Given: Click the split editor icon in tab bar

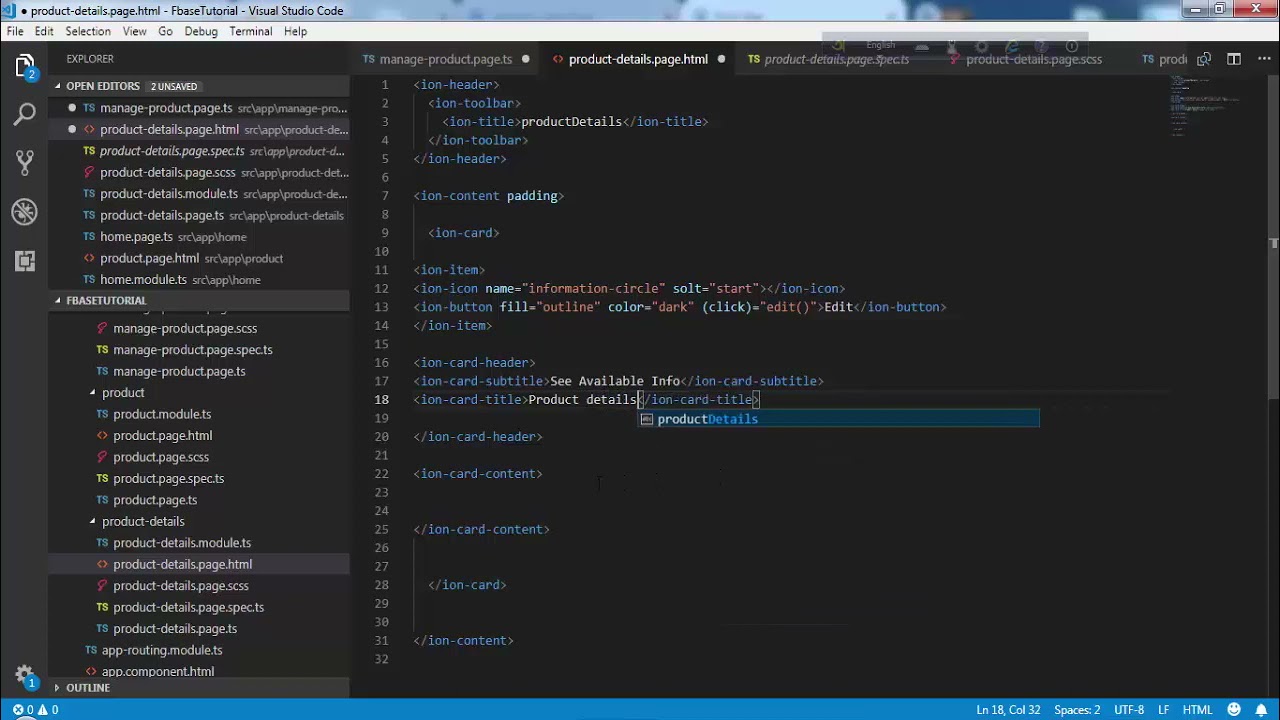Looking at the screenshot, I should (1234, 59).
